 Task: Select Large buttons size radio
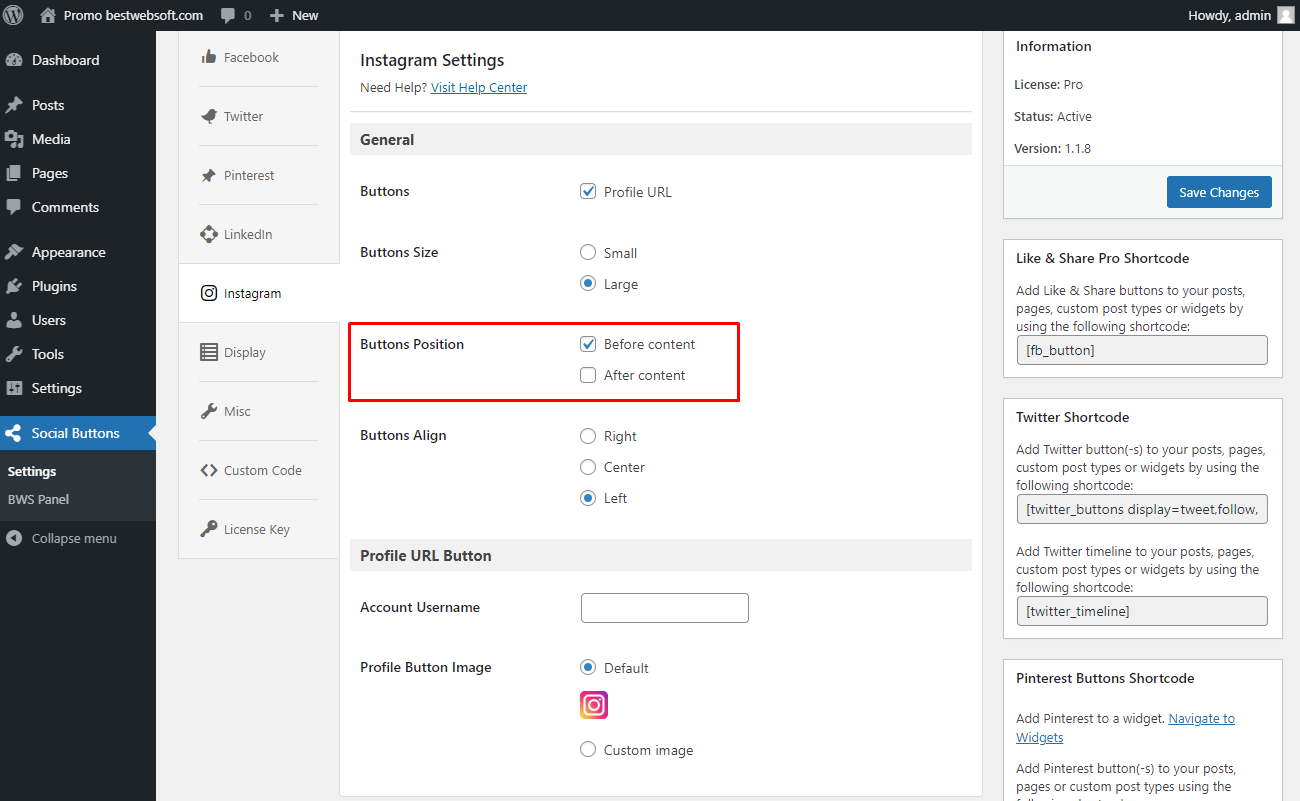point(588,284)
